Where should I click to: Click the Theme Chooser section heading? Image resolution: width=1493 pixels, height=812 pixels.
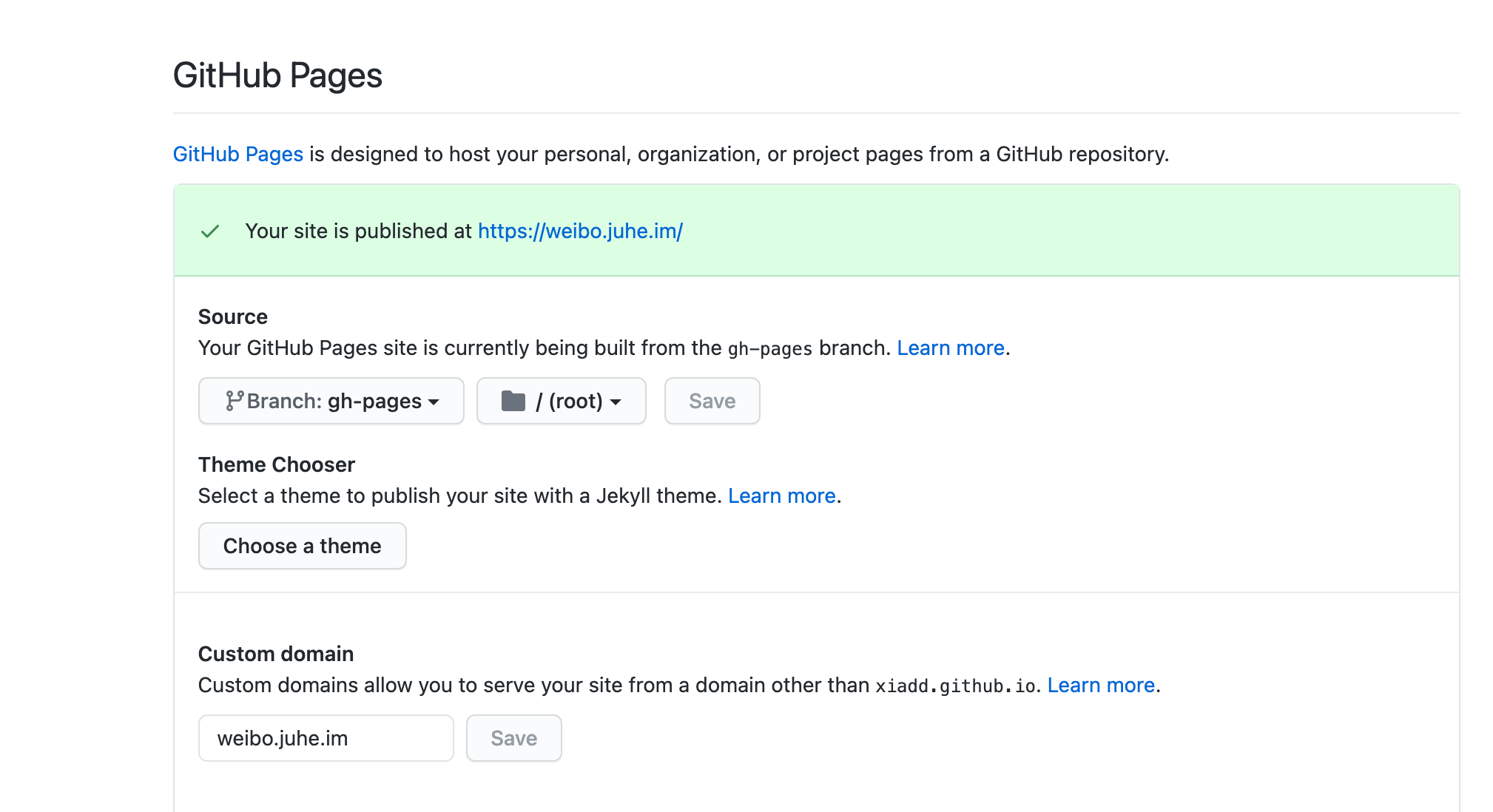click(276, 464)
